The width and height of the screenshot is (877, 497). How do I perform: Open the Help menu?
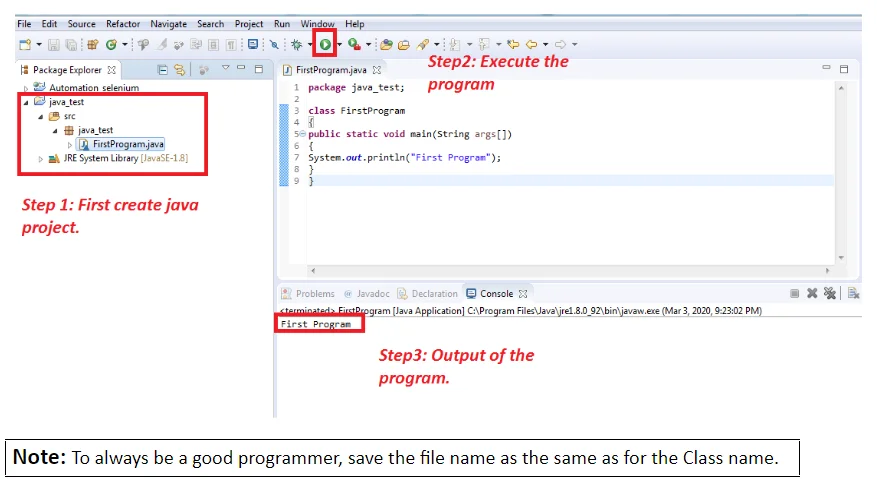pyautogui.click(x=355, y=24)
